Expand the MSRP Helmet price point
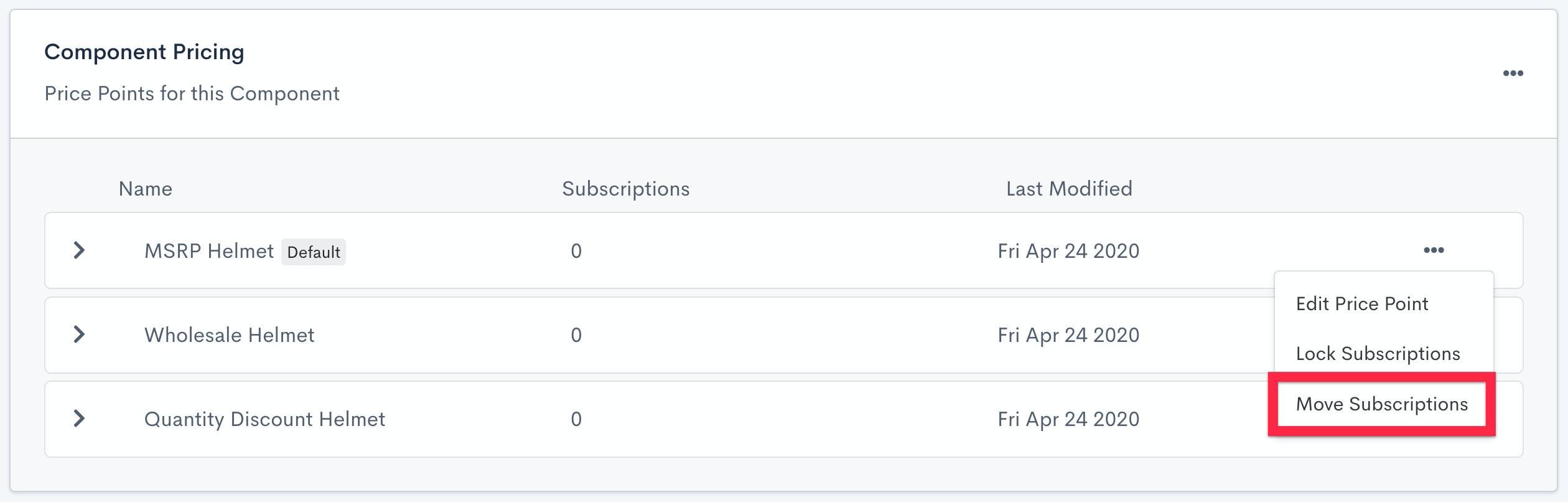This screenshot has width=1568, height=502. 79,250
